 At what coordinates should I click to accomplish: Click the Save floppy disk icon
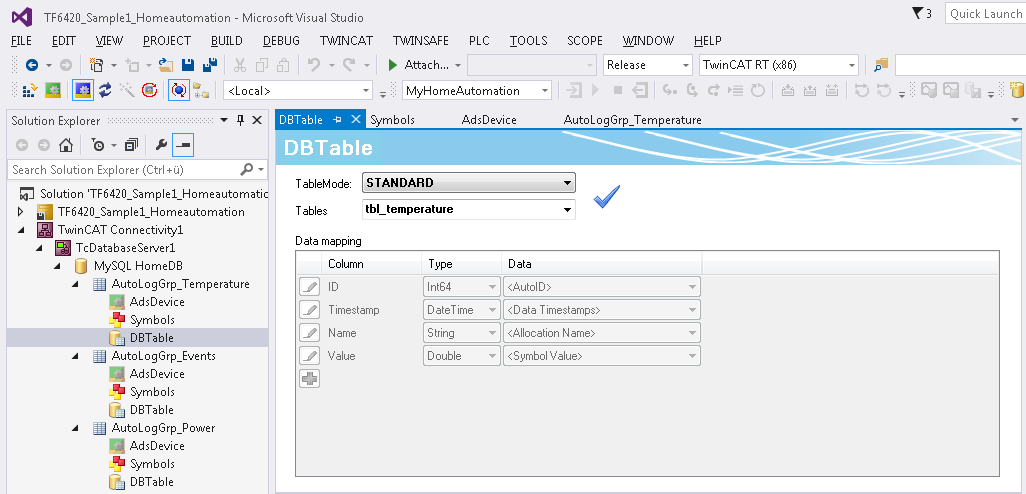click(x=188, y=65)
